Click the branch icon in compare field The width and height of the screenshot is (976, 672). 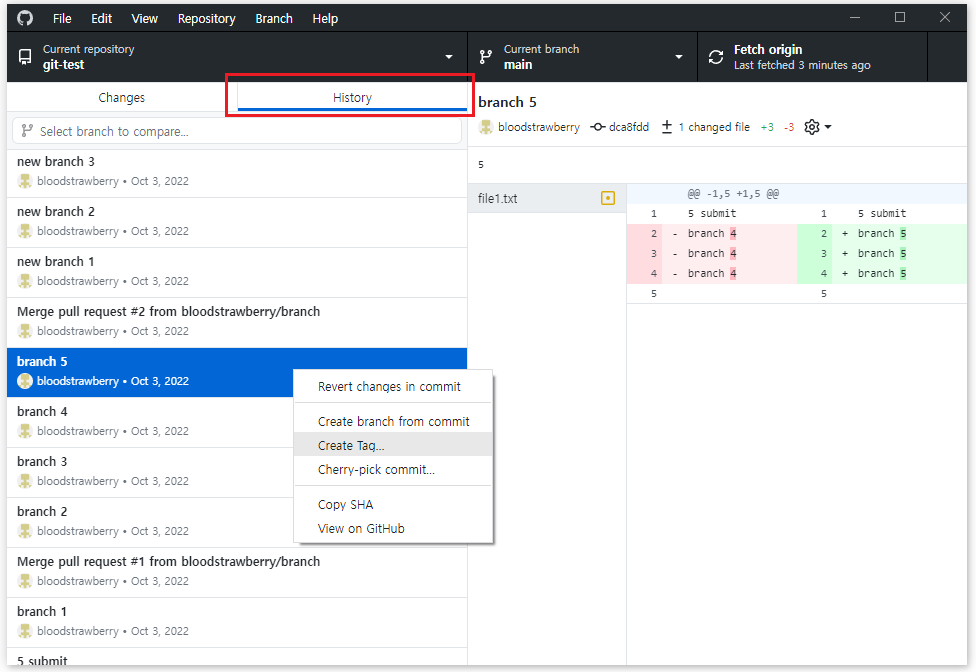(27, 131)
